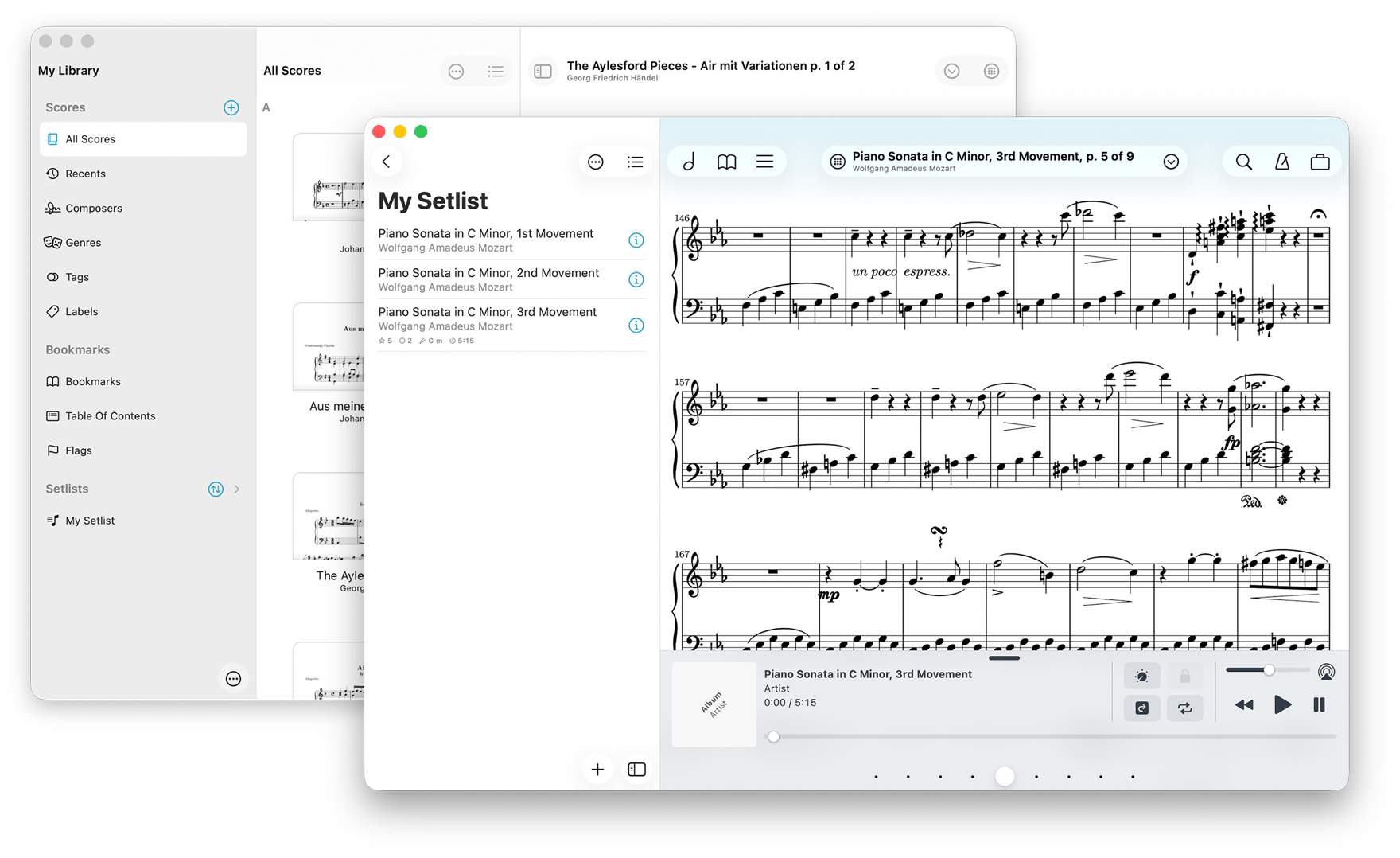Open Recents in library sidebar
The height and width of the screenshot is (858, 1400).
(143, 174)
